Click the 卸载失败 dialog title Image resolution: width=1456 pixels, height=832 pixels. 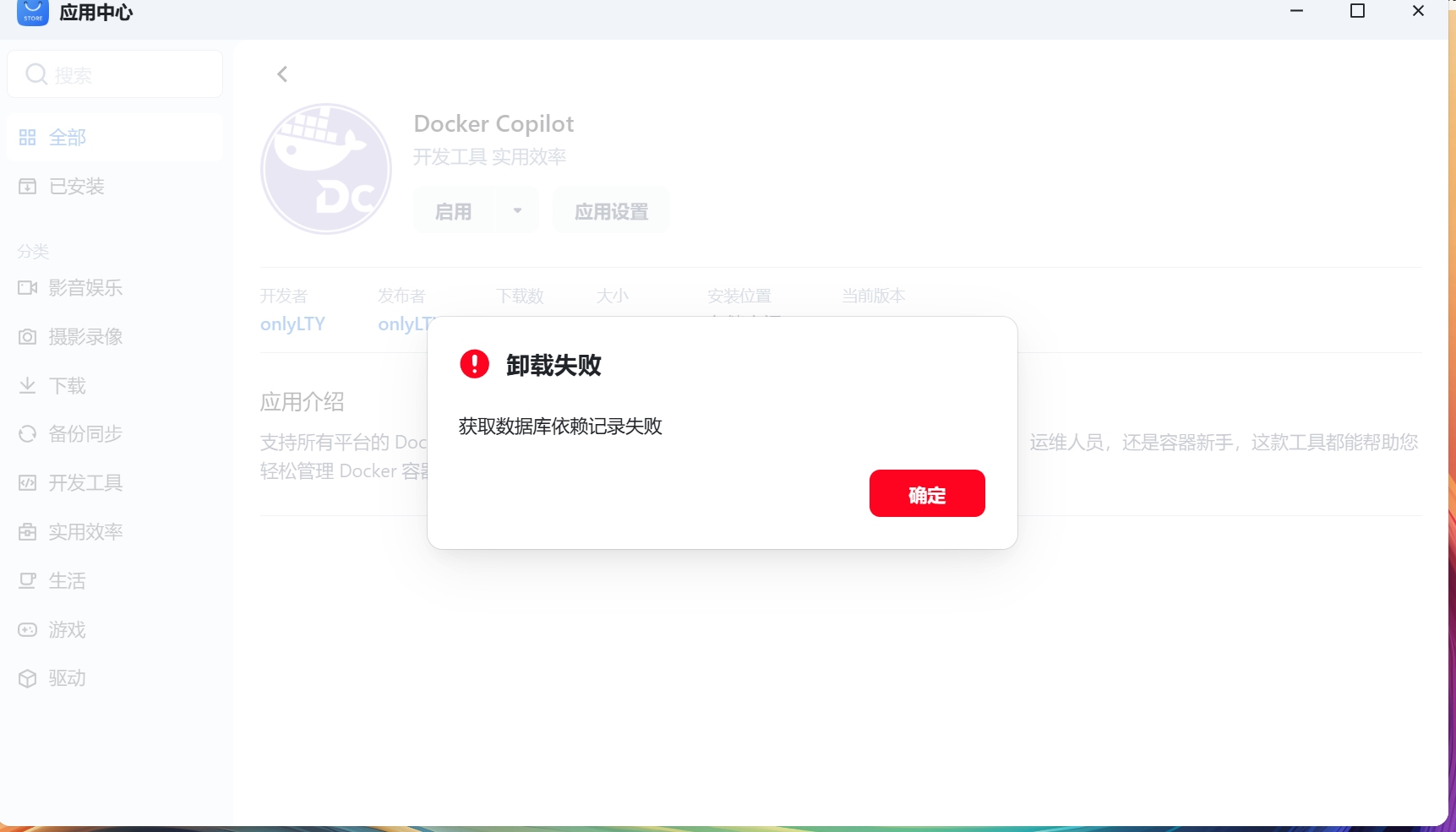[553, 365]
